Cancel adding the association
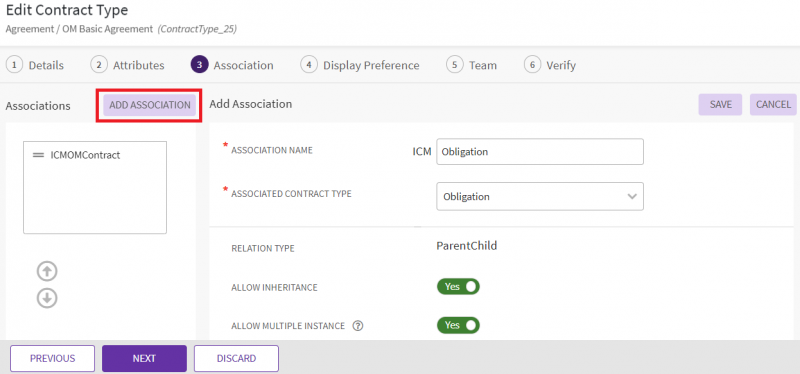This screenshot has width=800, height=374. click(773, 105)
